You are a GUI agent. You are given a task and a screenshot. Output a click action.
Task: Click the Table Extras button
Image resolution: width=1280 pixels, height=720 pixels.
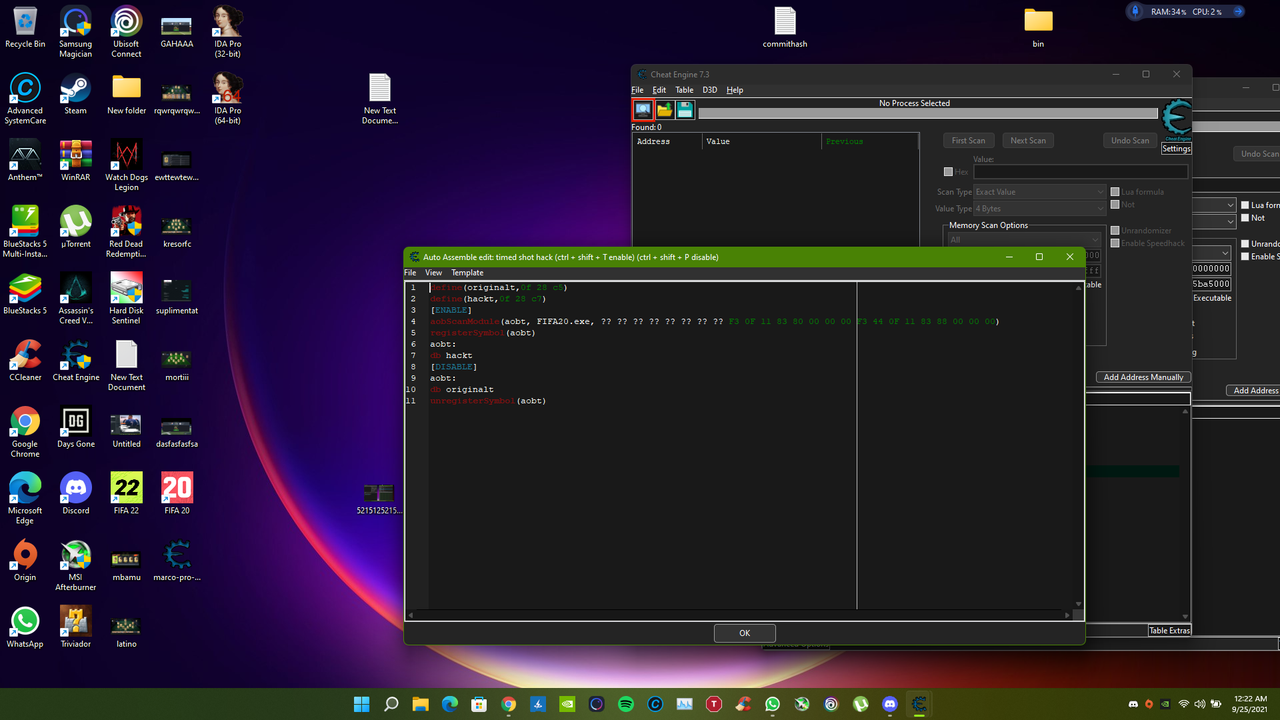pyautogui.click(x=1169, y=630)
